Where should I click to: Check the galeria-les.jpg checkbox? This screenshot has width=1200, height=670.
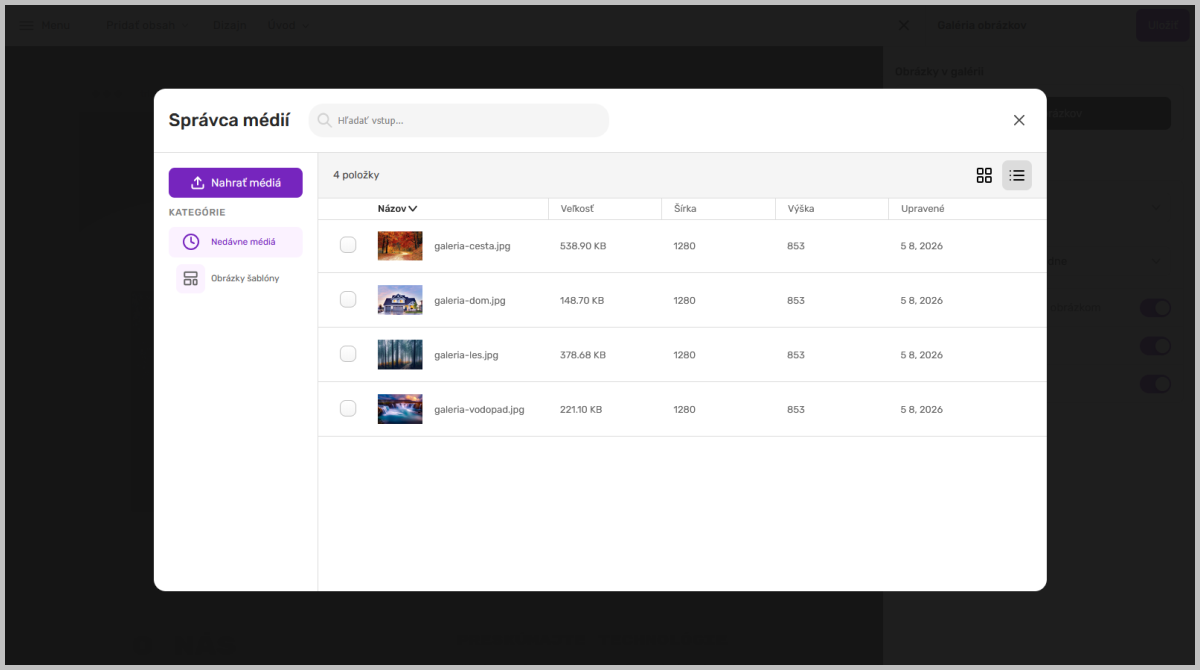pos(348,354)
